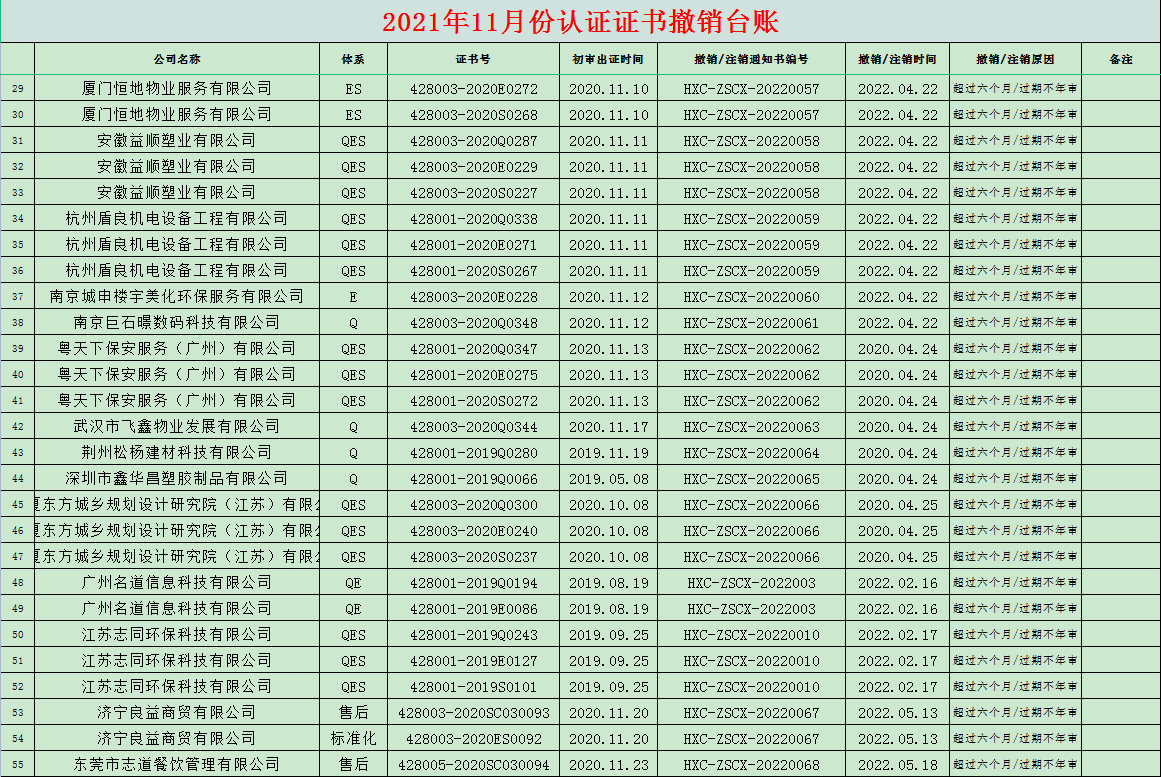1161x777 pixels.
Task: Click the 撤销/注销原因 header cell
Action: [x=1014, y=59]
